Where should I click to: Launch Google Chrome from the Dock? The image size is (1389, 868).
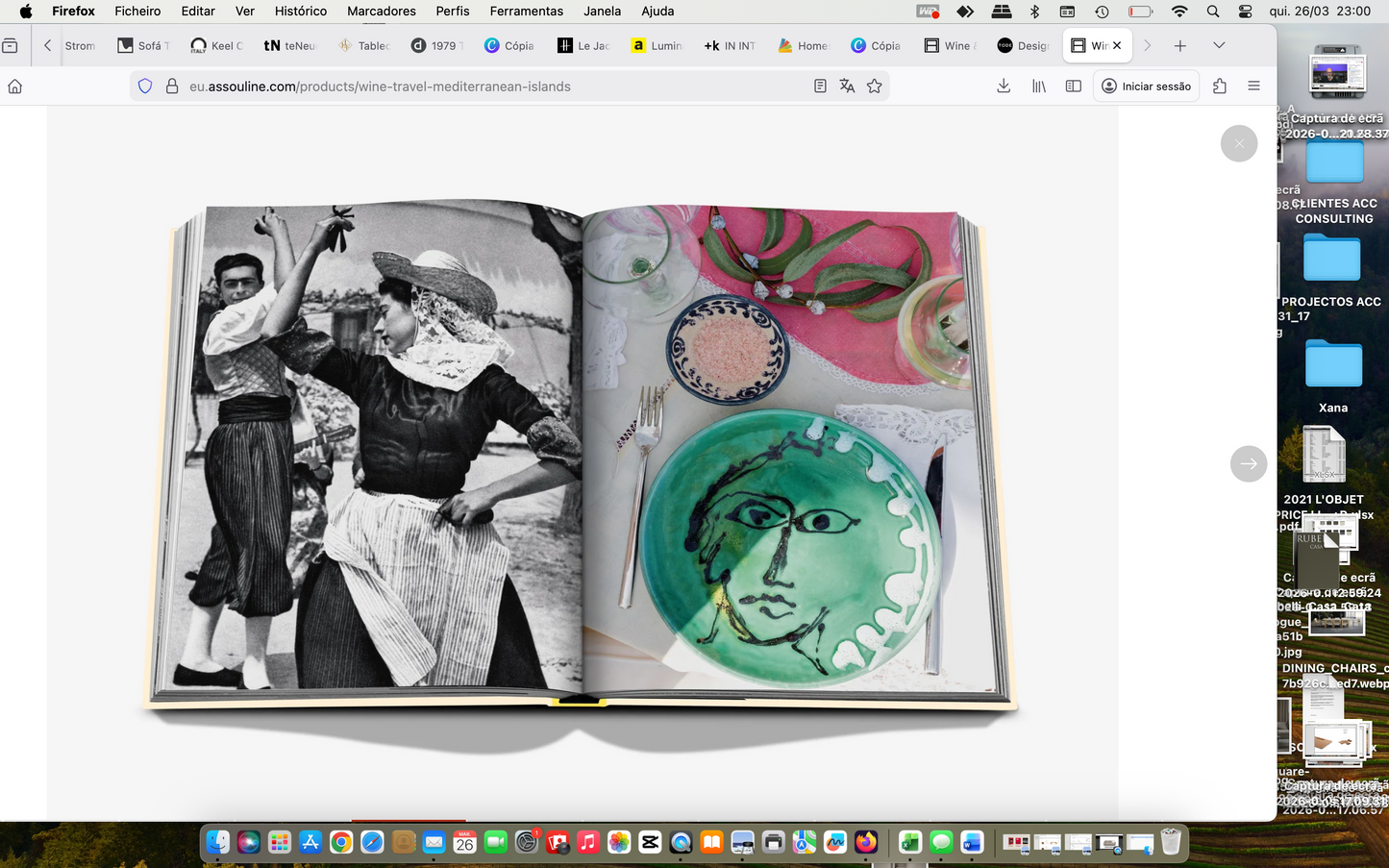[x=341, y=842]
